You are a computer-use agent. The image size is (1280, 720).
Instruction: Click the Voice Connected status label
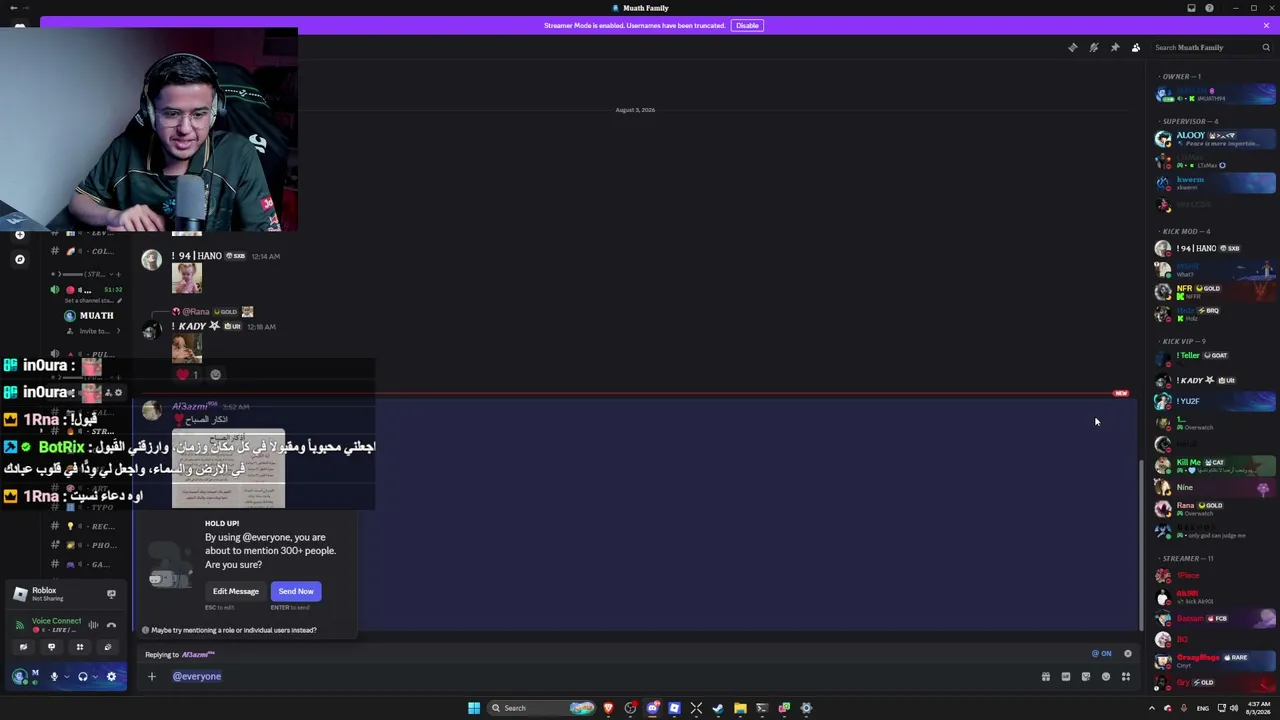coord(56,621)
